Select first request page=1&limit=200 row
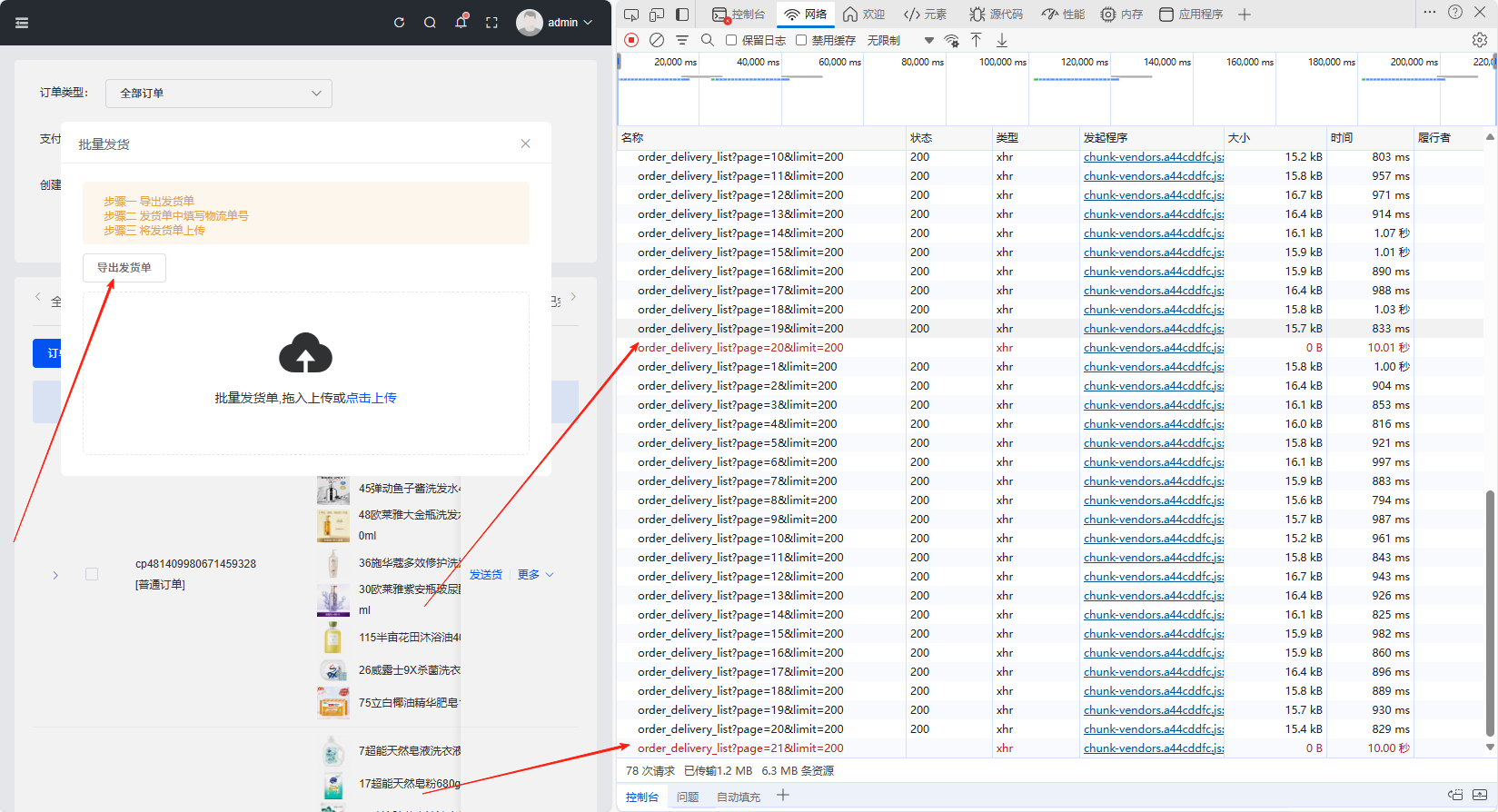Screen dimensions: 1498x812 (1049, 367)
